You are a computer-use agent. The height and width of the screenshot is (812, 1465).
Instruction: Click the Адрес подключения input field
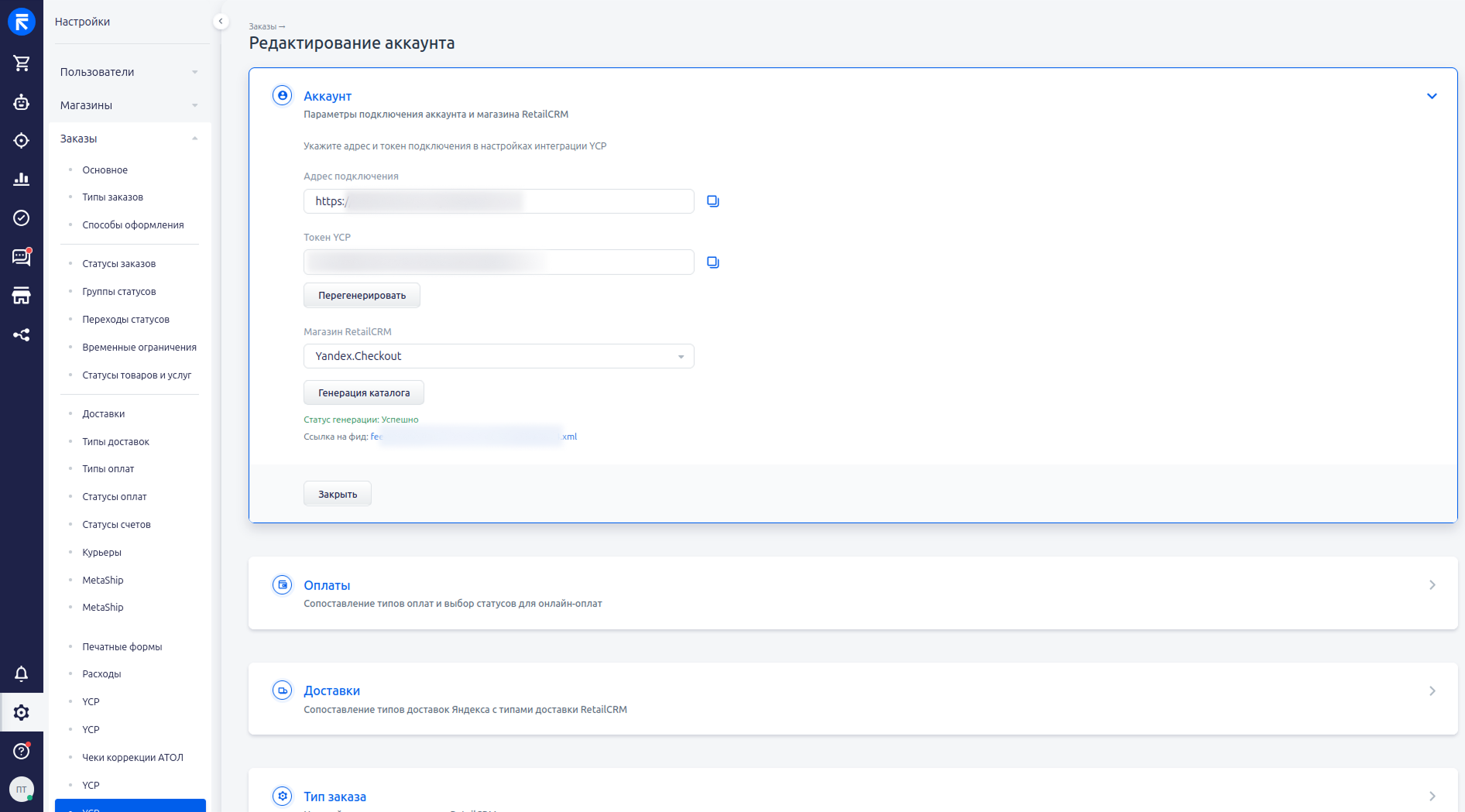point(499,201)
